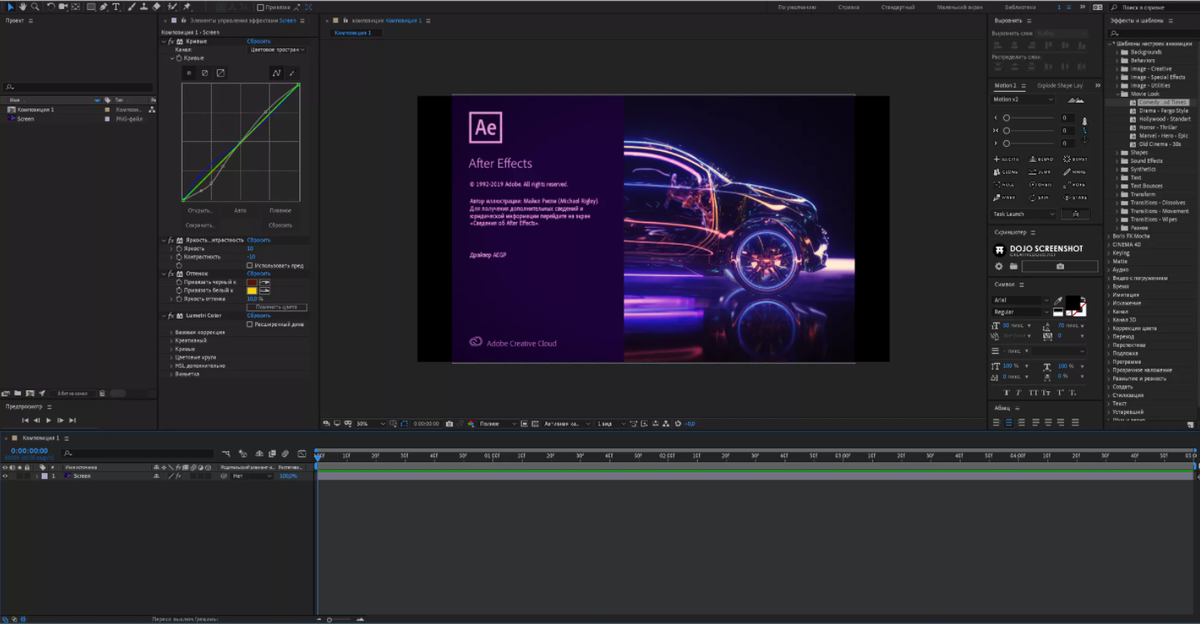Click the Сохранить curves button
The height and width of the screenshot is (624, 1200).
[200, 225]
